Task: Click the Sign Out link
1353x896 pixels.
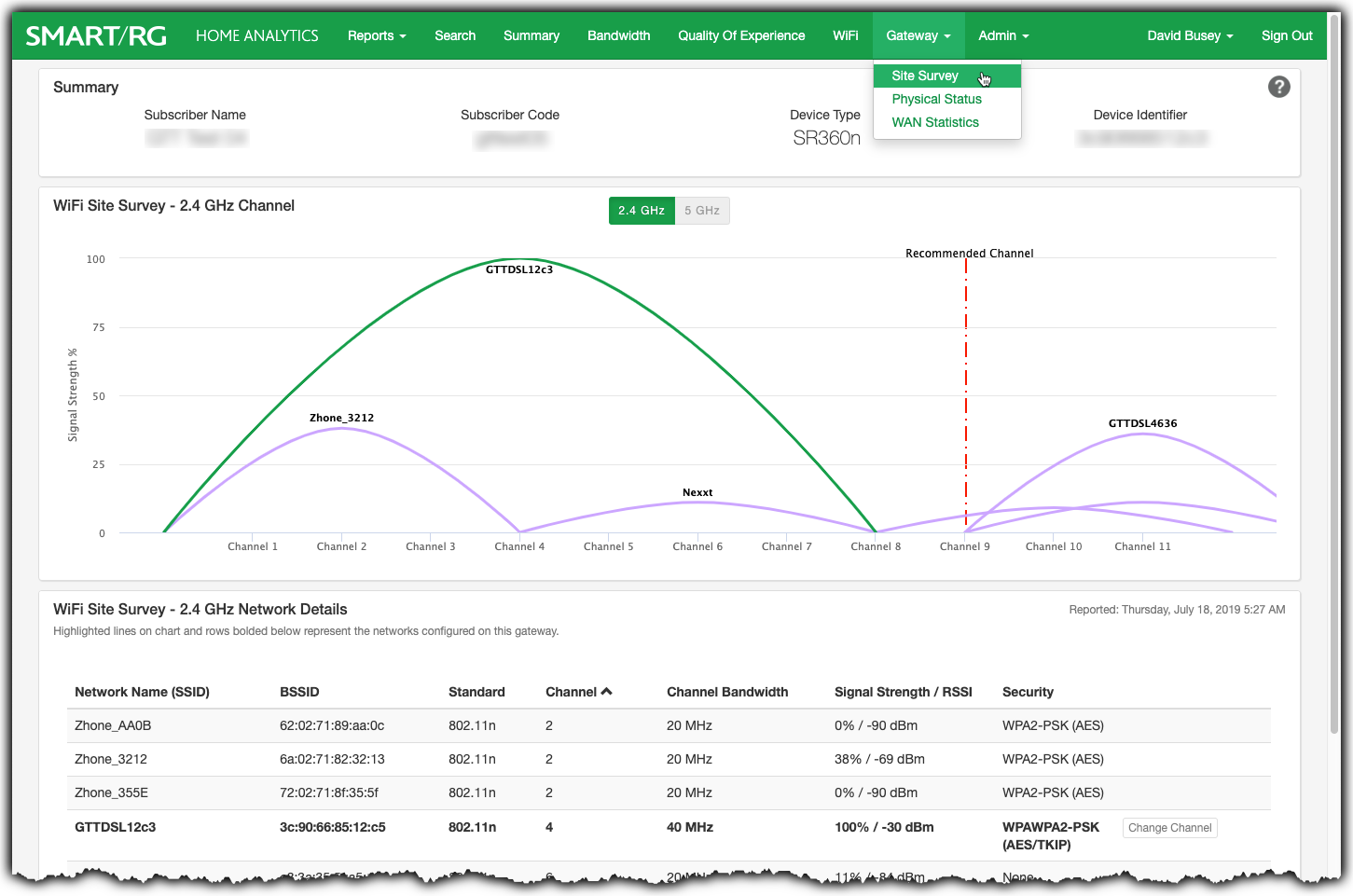Action: (1286, 34)
